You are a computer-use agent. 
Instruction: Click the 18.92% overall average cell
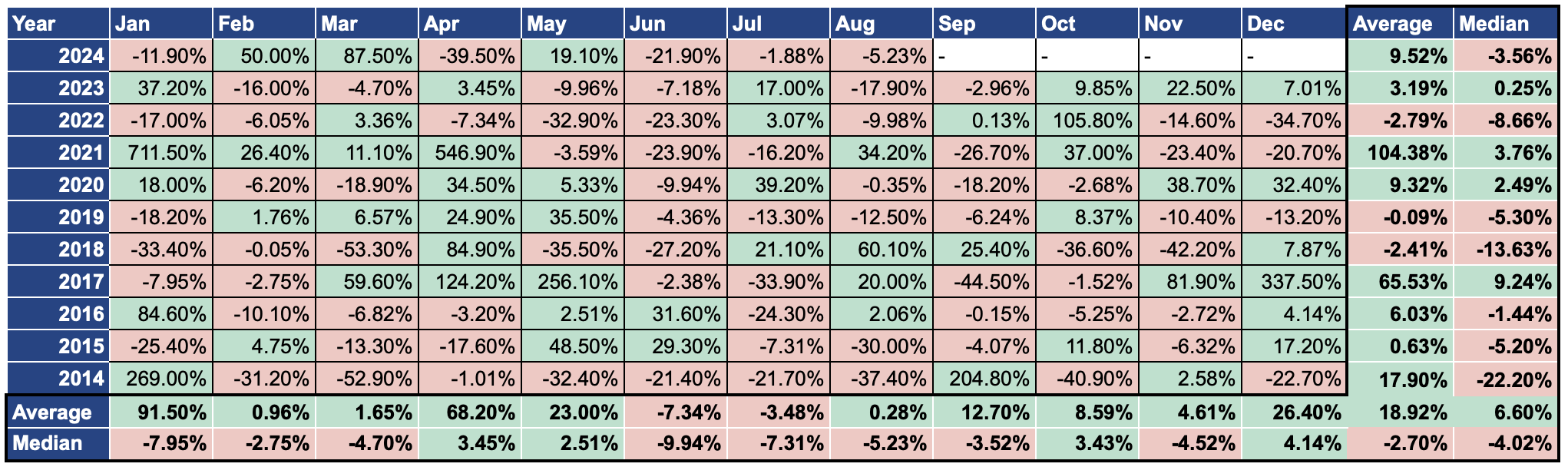click(1400, 412)
